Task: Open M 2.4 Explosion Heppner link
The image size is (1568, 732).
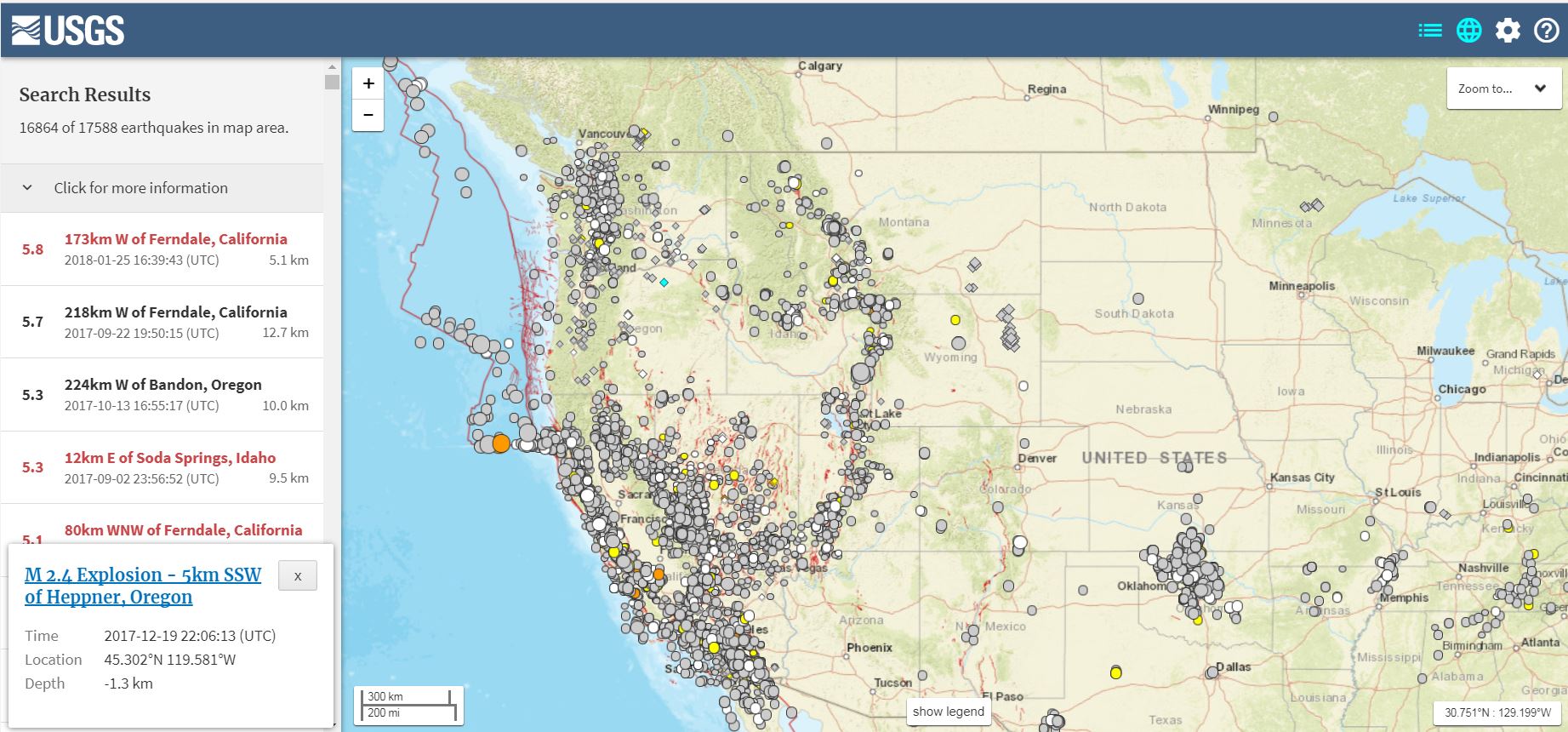Action: 143,586
